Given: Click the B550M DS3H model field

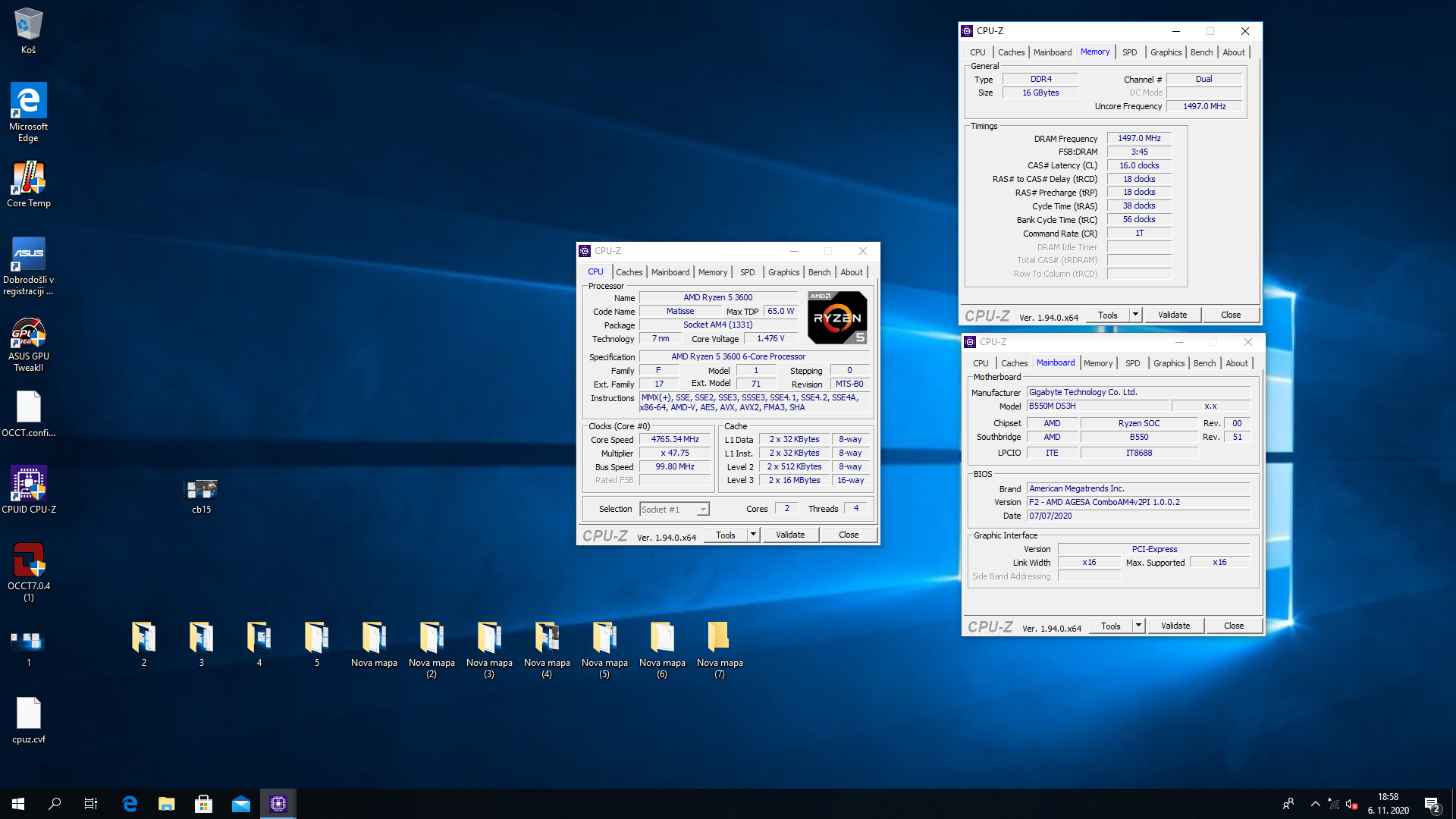Looking at the screenshot, I should [1097, 406].
